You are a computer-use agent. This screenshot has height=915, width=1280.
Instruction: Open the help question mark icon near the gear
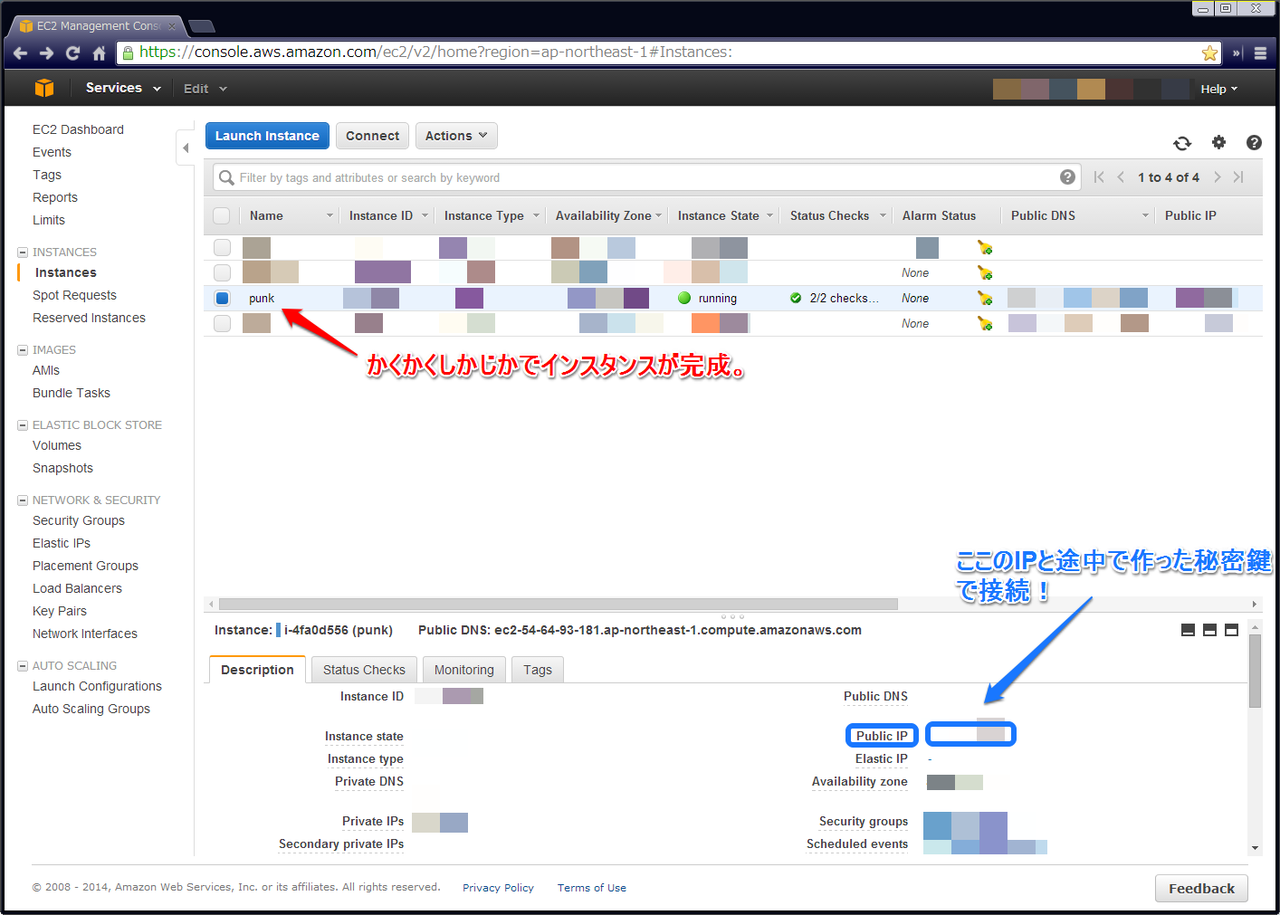click(x=1254, y=143)
